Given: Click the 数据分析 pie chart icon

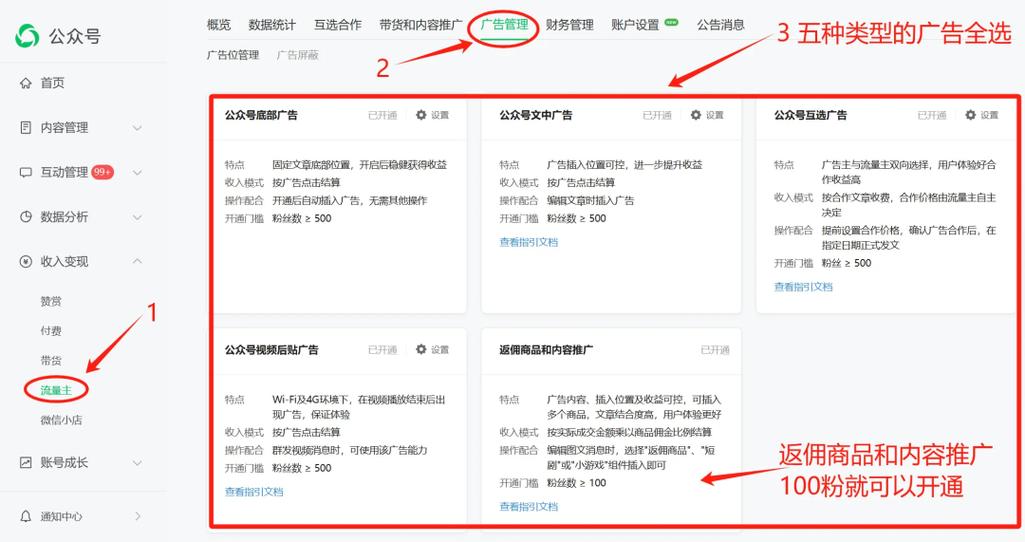Looking at the screenshot, I should pyautogui.click(x=26, y=217).
